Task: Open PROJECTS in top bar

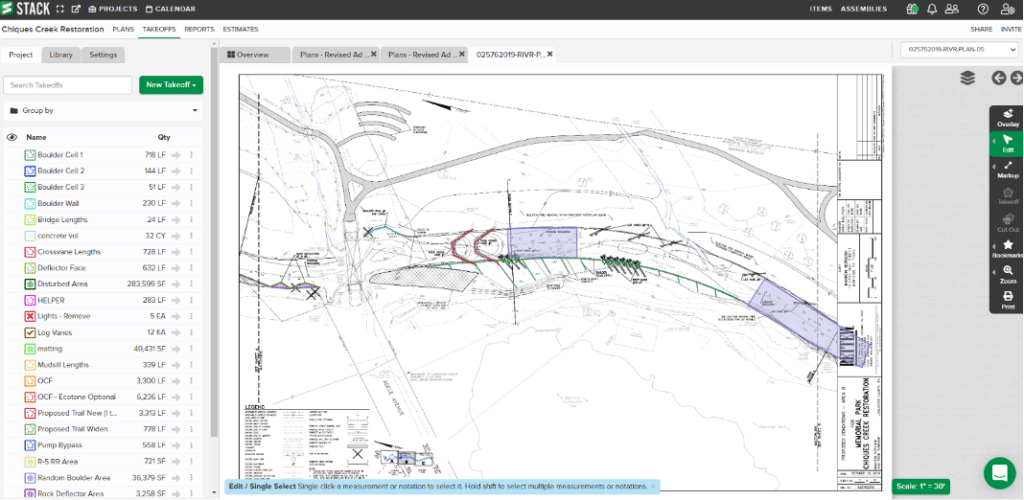Action: pyautogui.click(x=113, y=9)
